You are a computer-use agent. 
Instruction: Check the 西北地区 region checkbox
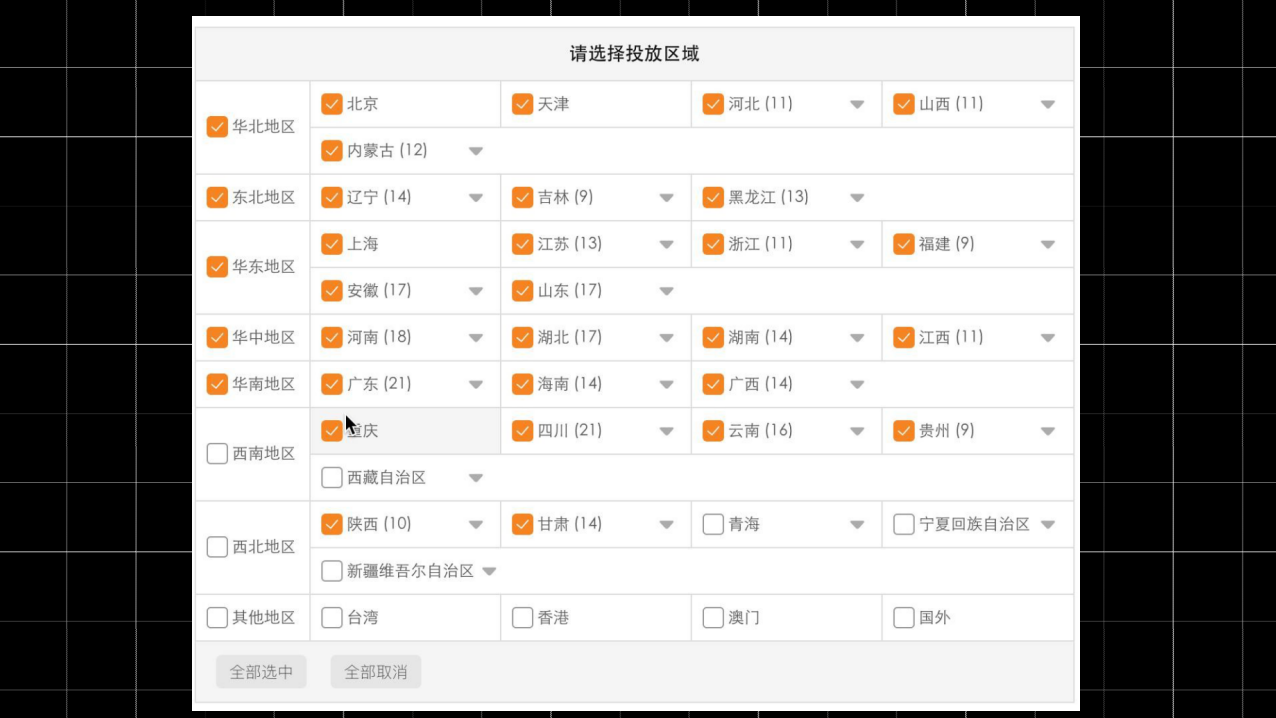click(x=217, y=547)
